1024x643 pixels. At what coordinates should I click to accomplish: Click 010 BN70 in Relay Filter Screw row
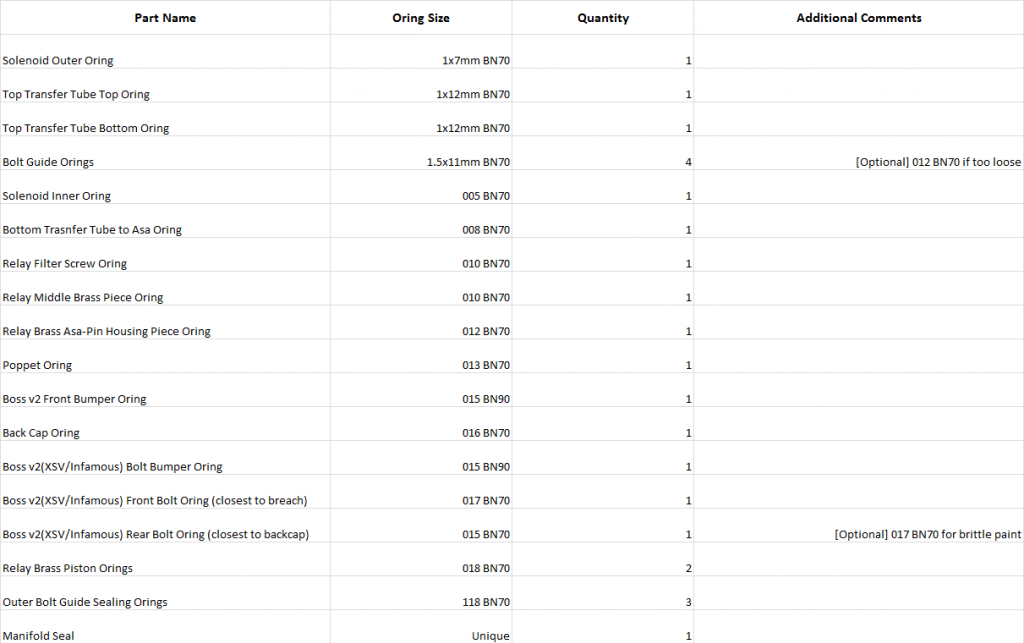click(x=421, y=256)
